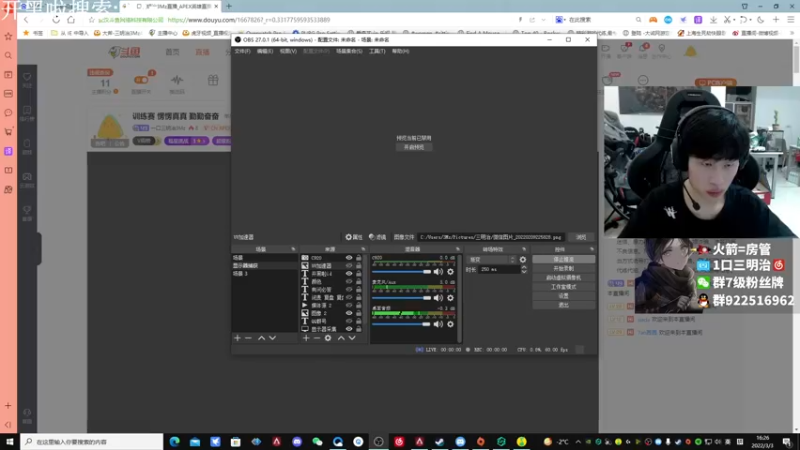
Task: Mute the C920 audio channel speaker icon
Action: point(438,272)
